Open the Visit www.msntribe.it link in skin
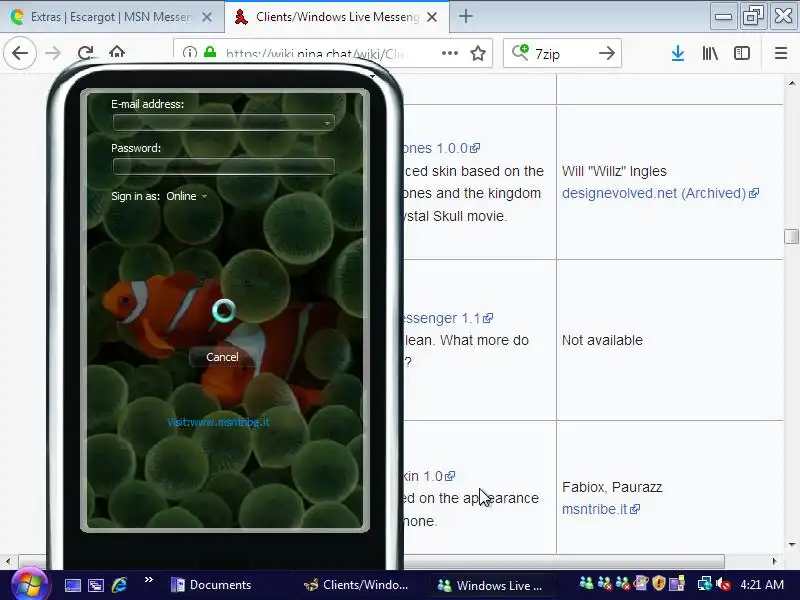 coord(218,422)
